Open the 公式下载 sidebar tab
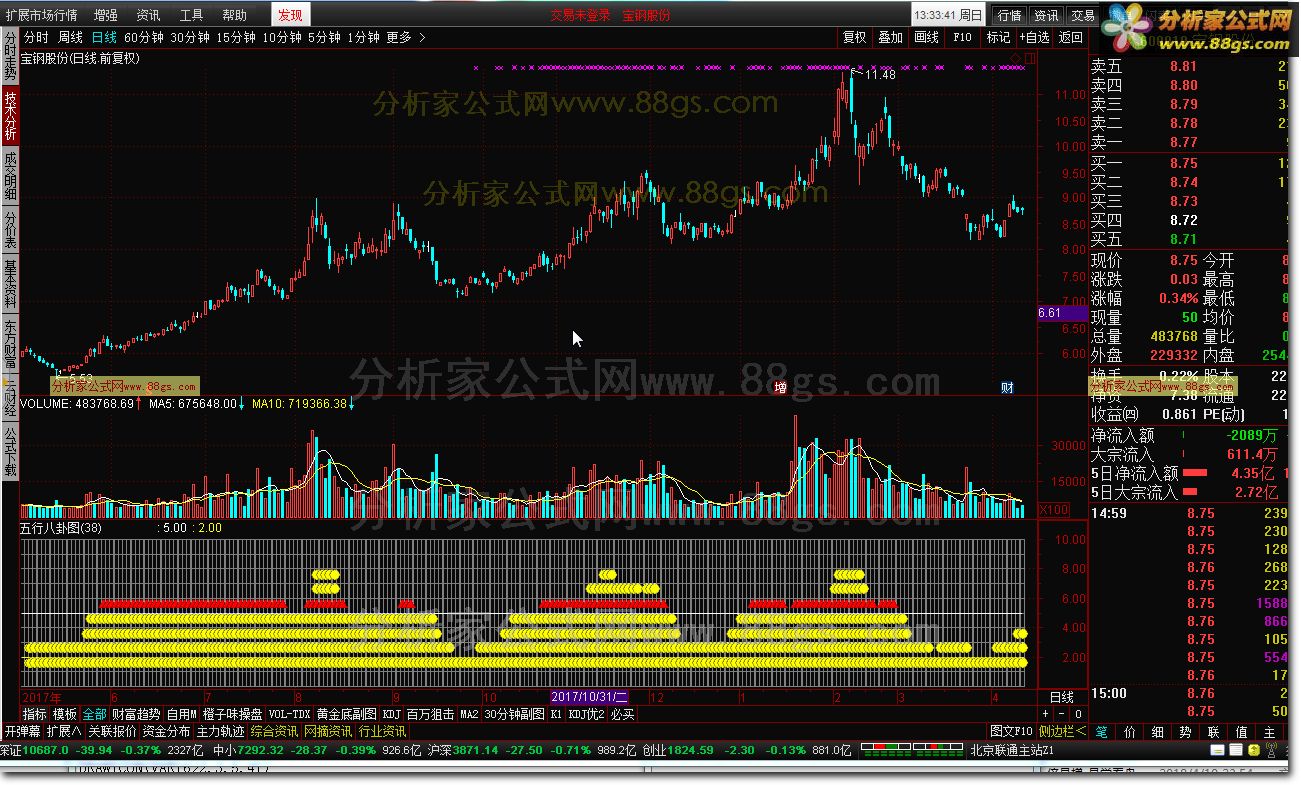The height and width of the screenshot is (785, 1301). coord(10,453)
